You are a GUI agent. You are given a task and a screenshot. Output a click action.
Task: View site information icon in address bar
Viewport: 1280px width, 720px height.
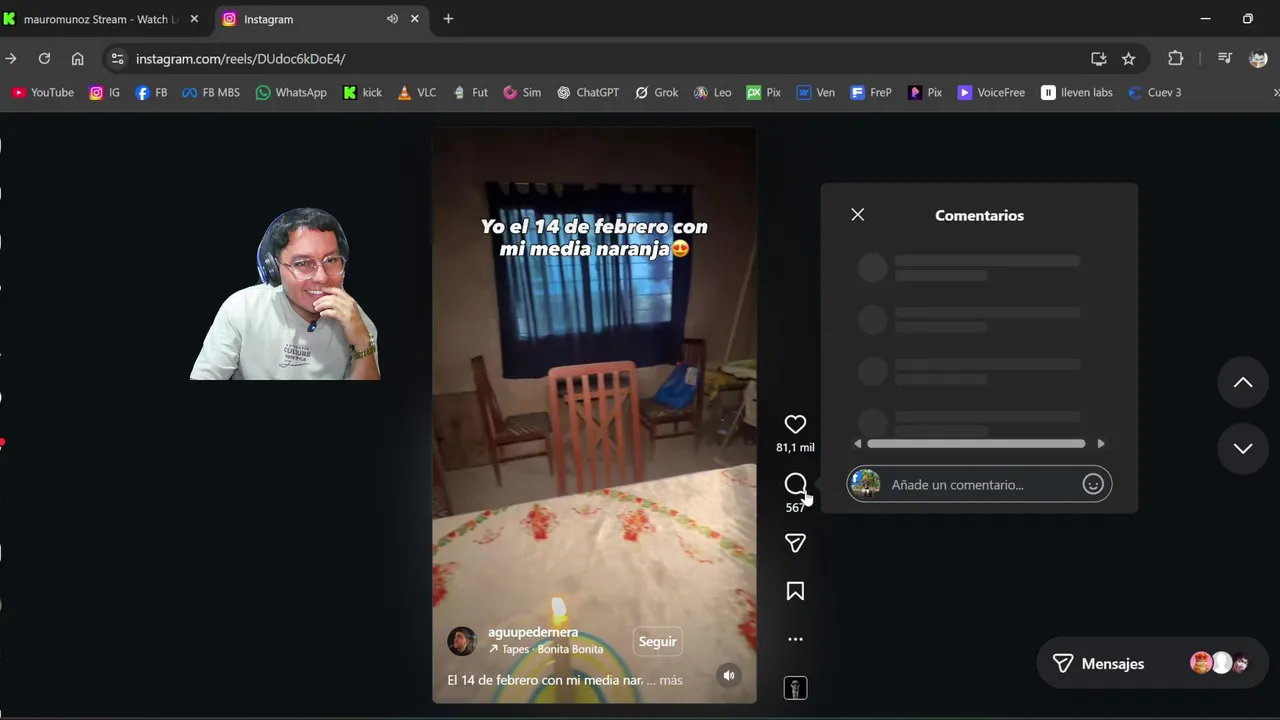tap(117, 59)
